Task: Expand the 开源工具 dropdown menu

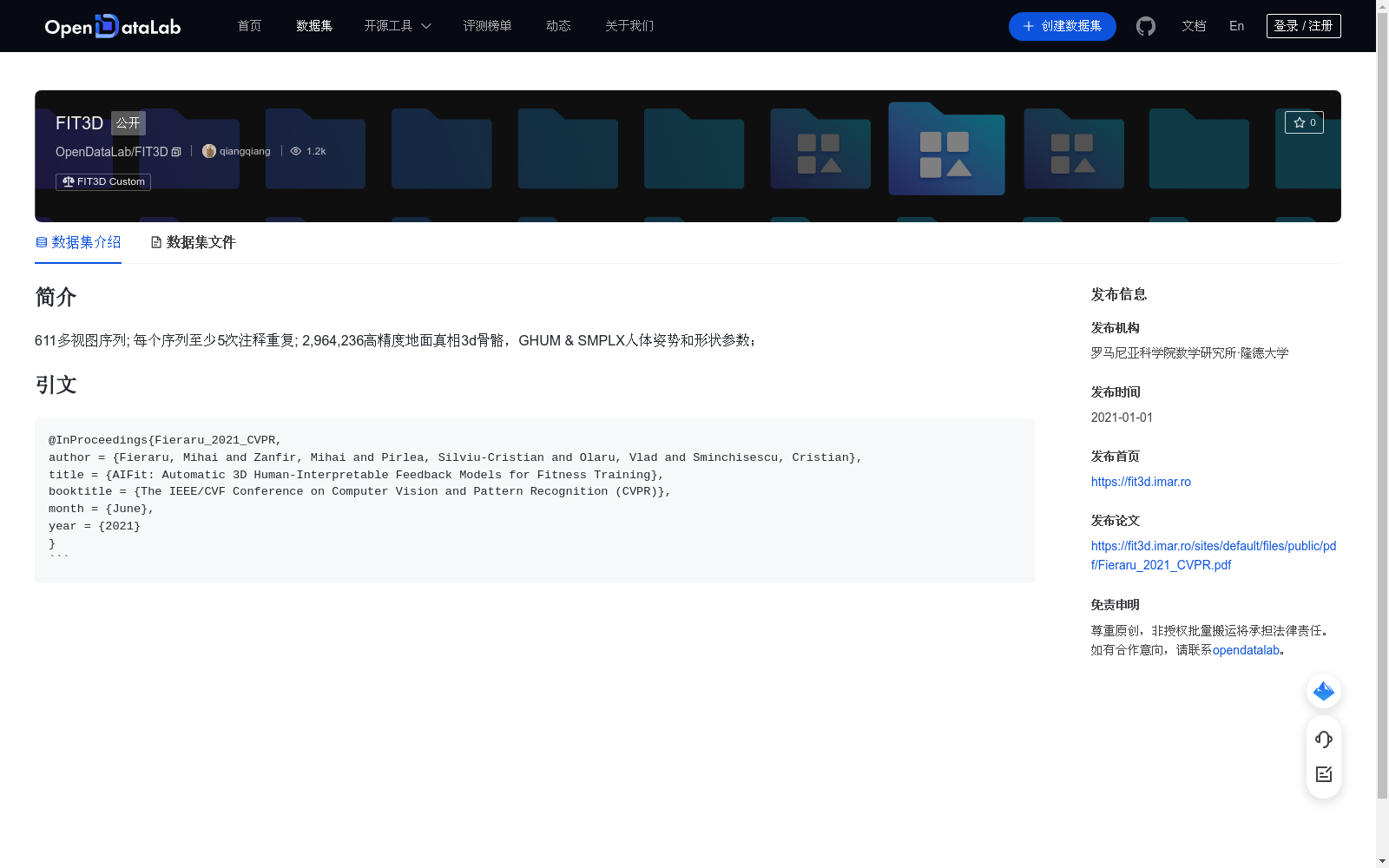Action: point(398,26)
